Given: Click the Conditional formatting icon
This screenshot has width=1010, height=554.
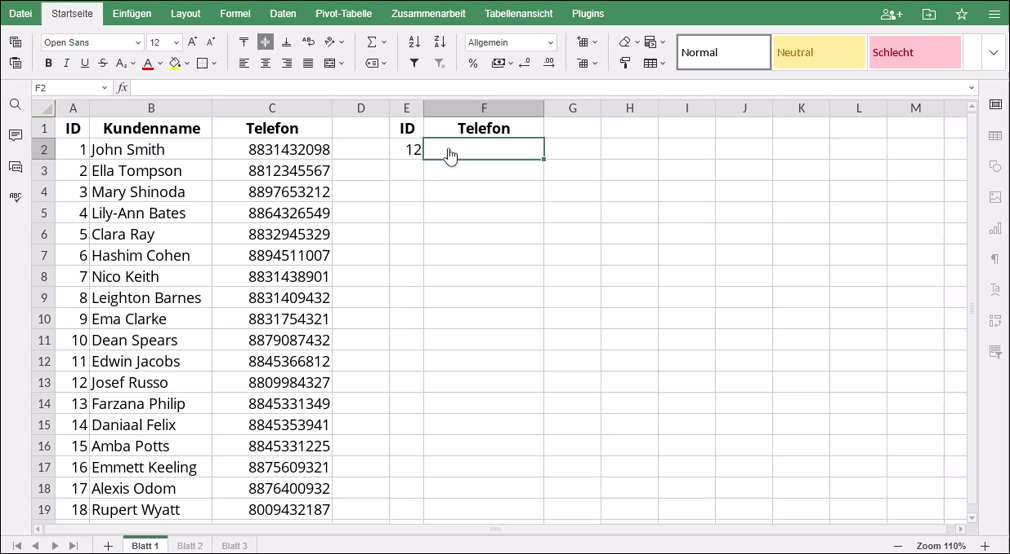Looking at the screenshot, I should pyautogui.click(x=650, y=43).
